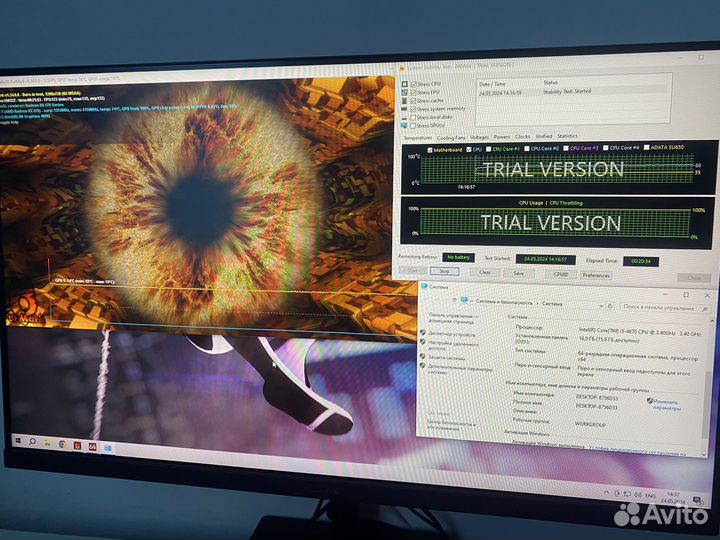Open 'Центр безопасности и обслуживания' link
The width and height of the screenshot is (720, 540).
click(452, 426)
